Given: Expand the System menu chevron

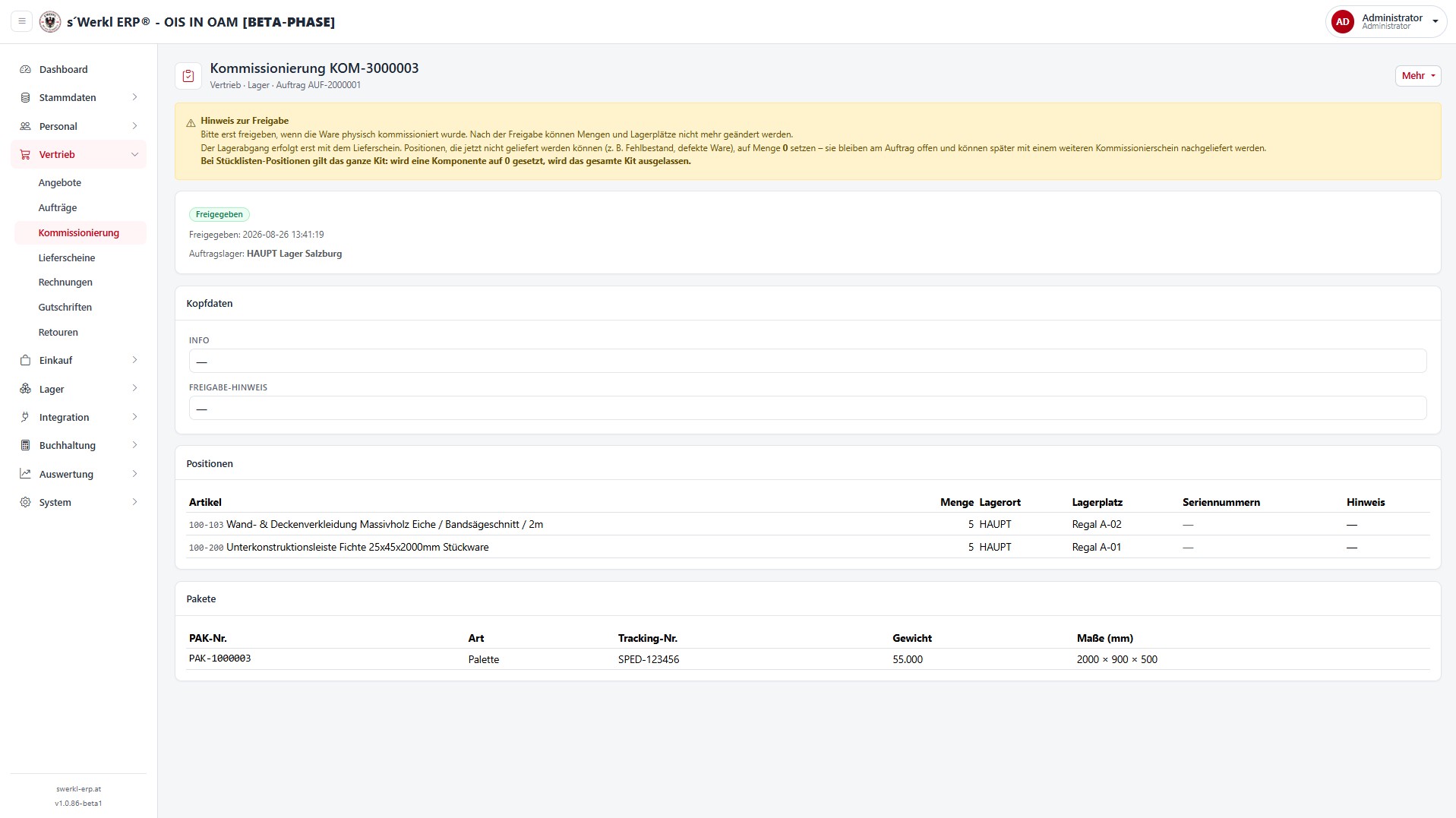Looking at the screenshot, I should 134,502.
